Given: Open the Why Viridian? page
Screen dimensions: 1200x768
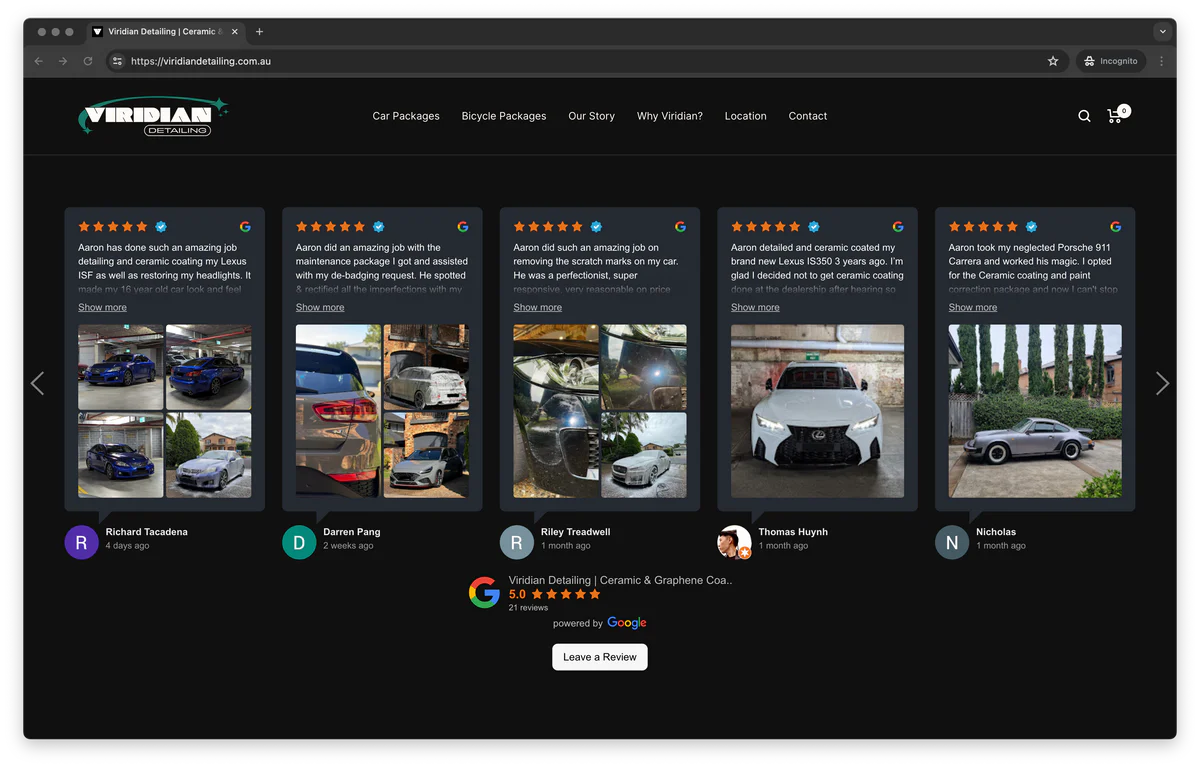Looking at the screenshot, I should click(x=670, y=116).
